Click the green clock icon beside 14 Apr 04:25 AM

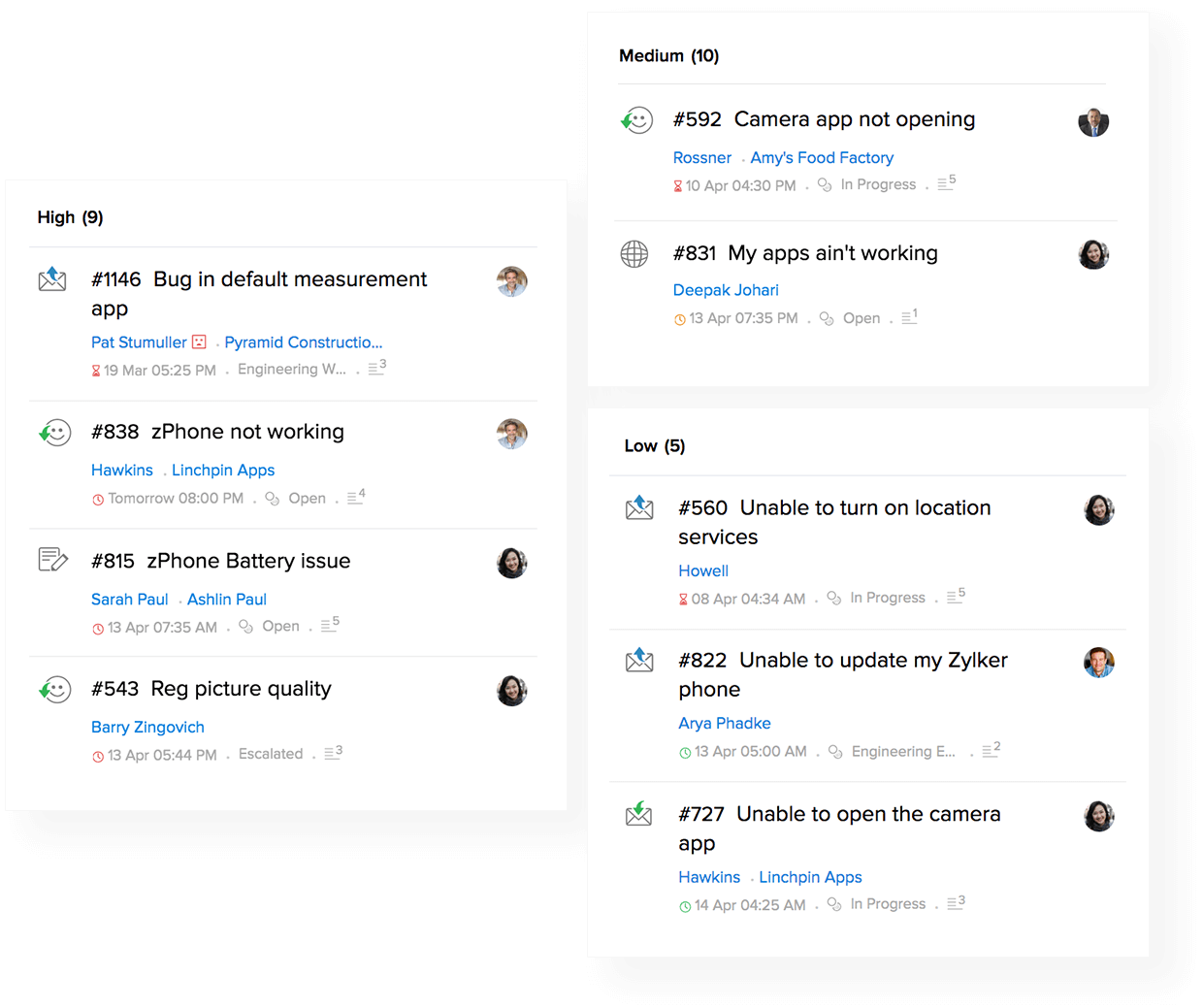tap(685, 906)
